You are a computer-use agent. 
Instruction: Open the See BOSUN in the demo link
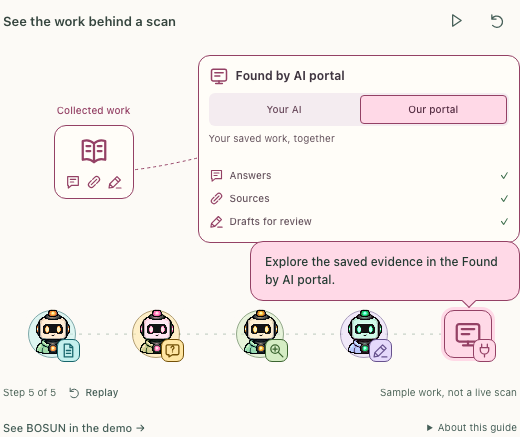click(x=74, y=428)
